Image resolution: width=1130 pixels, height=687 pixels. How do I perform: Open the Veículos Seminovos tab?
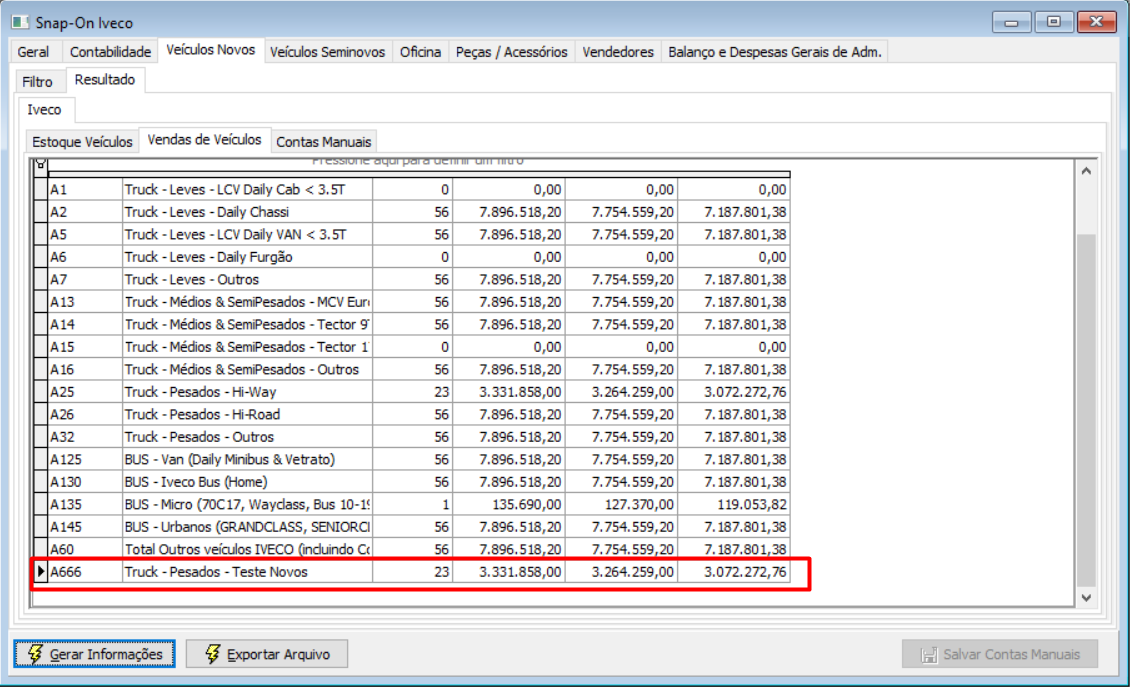[327, 52]
